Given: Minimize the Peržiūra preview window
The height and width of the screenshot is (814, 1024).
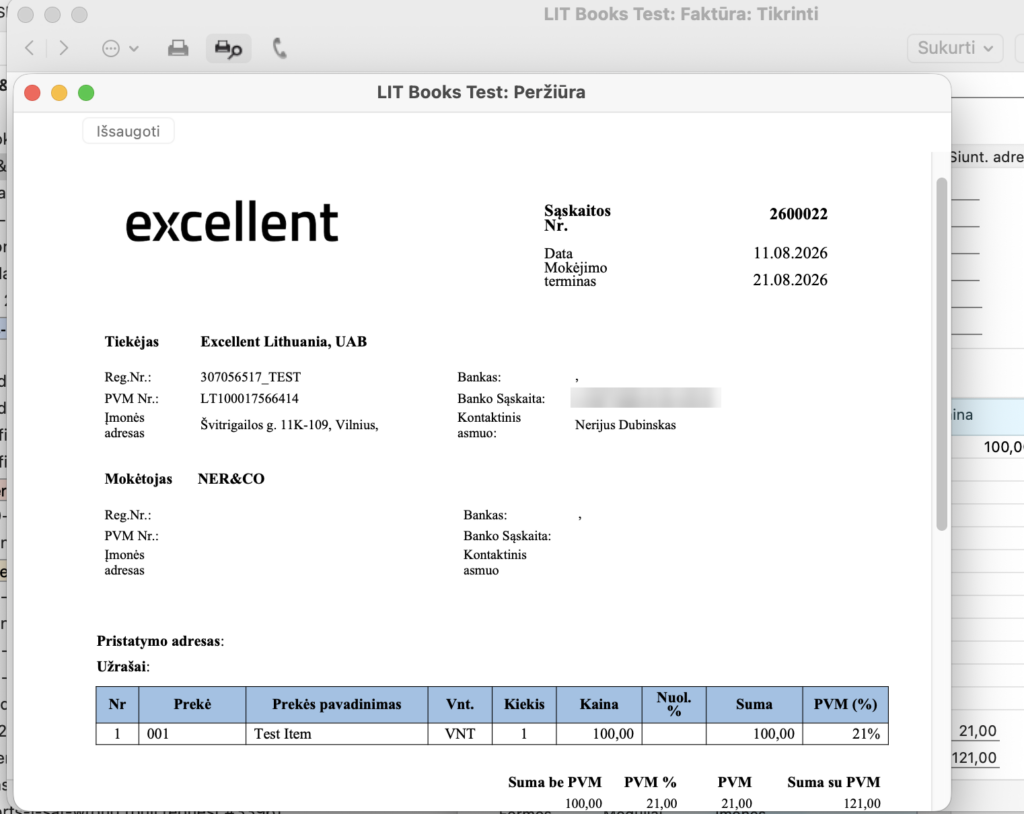Looking at the screenshot, I should pos(59,93).
